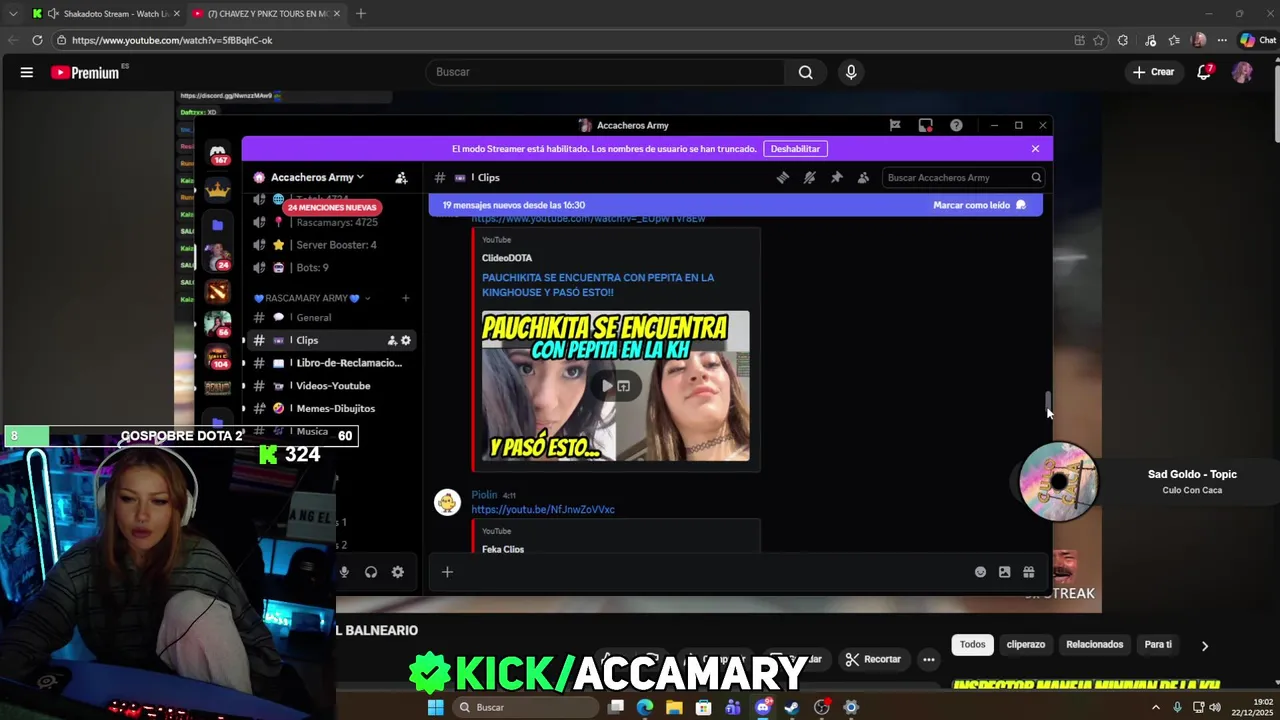Select Relacionados filter chip
The height and width of the screenshot is (720, 1280).
click(x=1094, y=645)
